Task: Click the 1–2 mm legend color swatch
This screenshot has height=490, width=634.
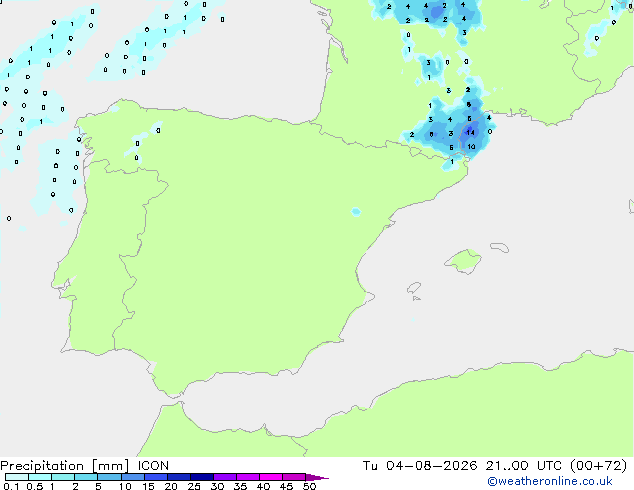Action: pyautogui.click(x=63, y=477)
